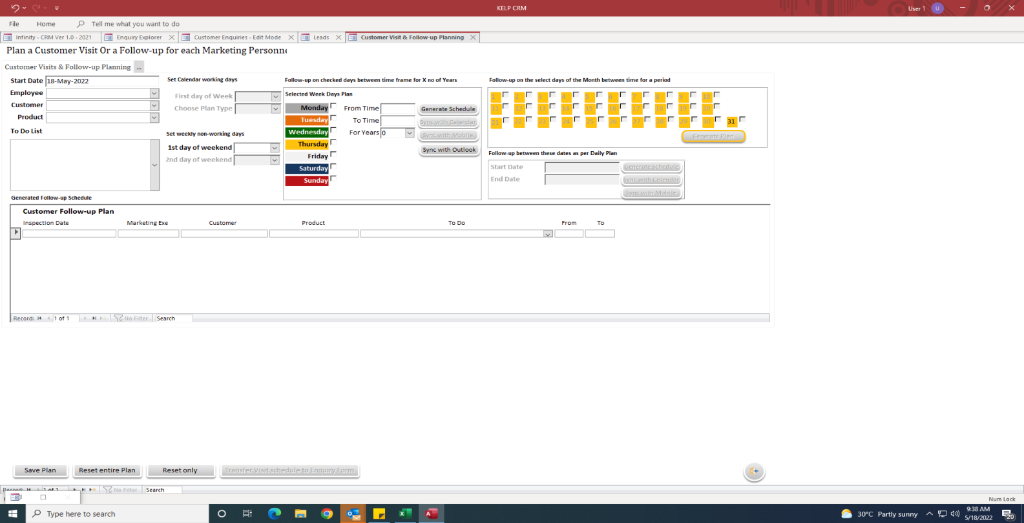Image resolution: width=1024 pixels, height=523 pixels.
Task: Open the 1st day of weekend dropdown
Action: pyautogui.click(x=276, y=148)
